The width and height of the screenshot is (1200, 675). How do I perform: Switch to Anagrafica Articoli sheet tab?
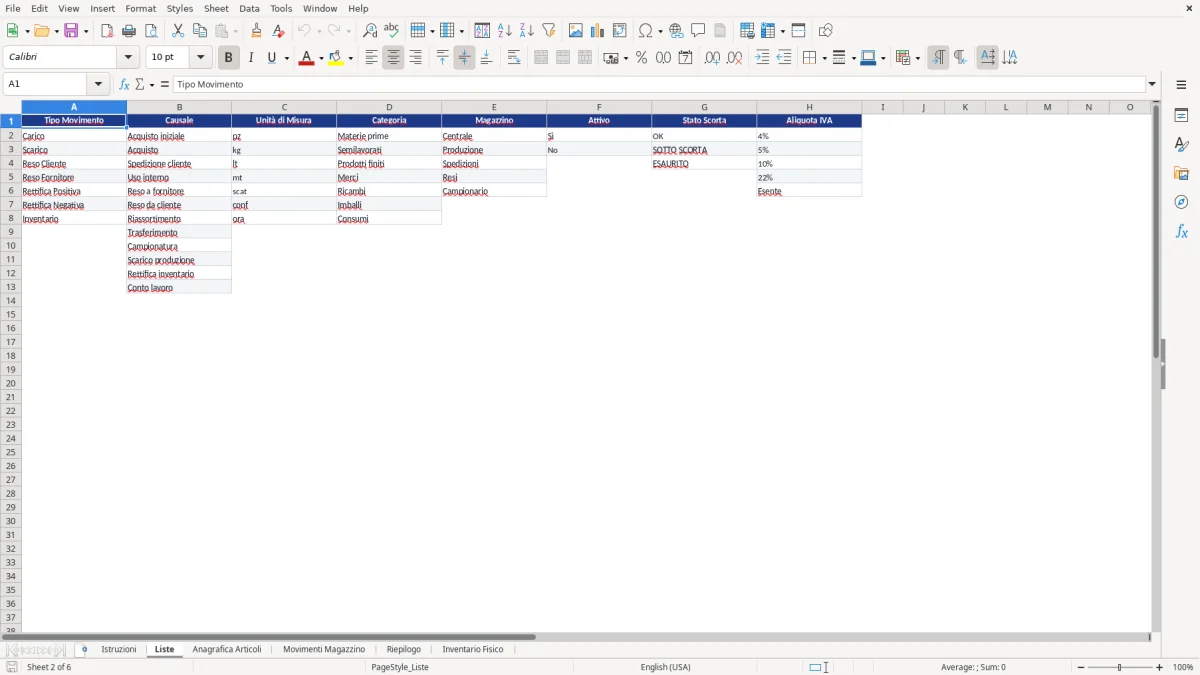tap(227, 650)
